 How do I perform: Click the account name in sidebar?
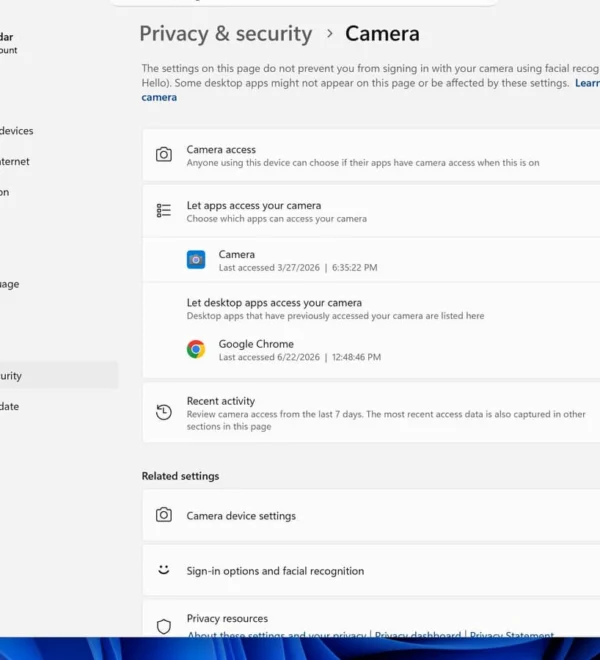click(x=6, y=37)
